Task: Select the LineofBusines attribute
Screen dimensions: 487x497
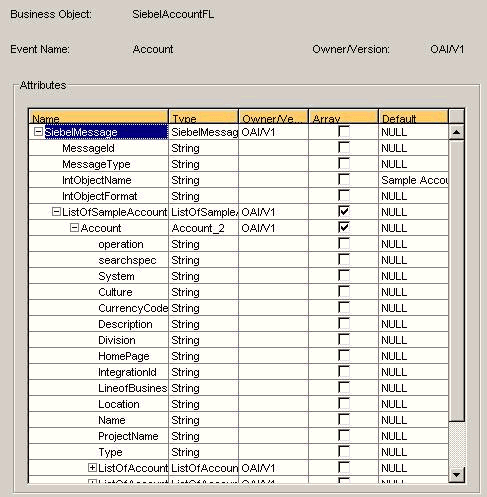Action: tap(133, 388)
